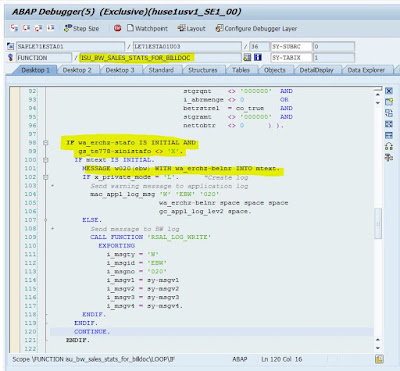Click the bottom tool icon in side toolbar
Screen dimensions: 400x371
(x=389, y=157)
